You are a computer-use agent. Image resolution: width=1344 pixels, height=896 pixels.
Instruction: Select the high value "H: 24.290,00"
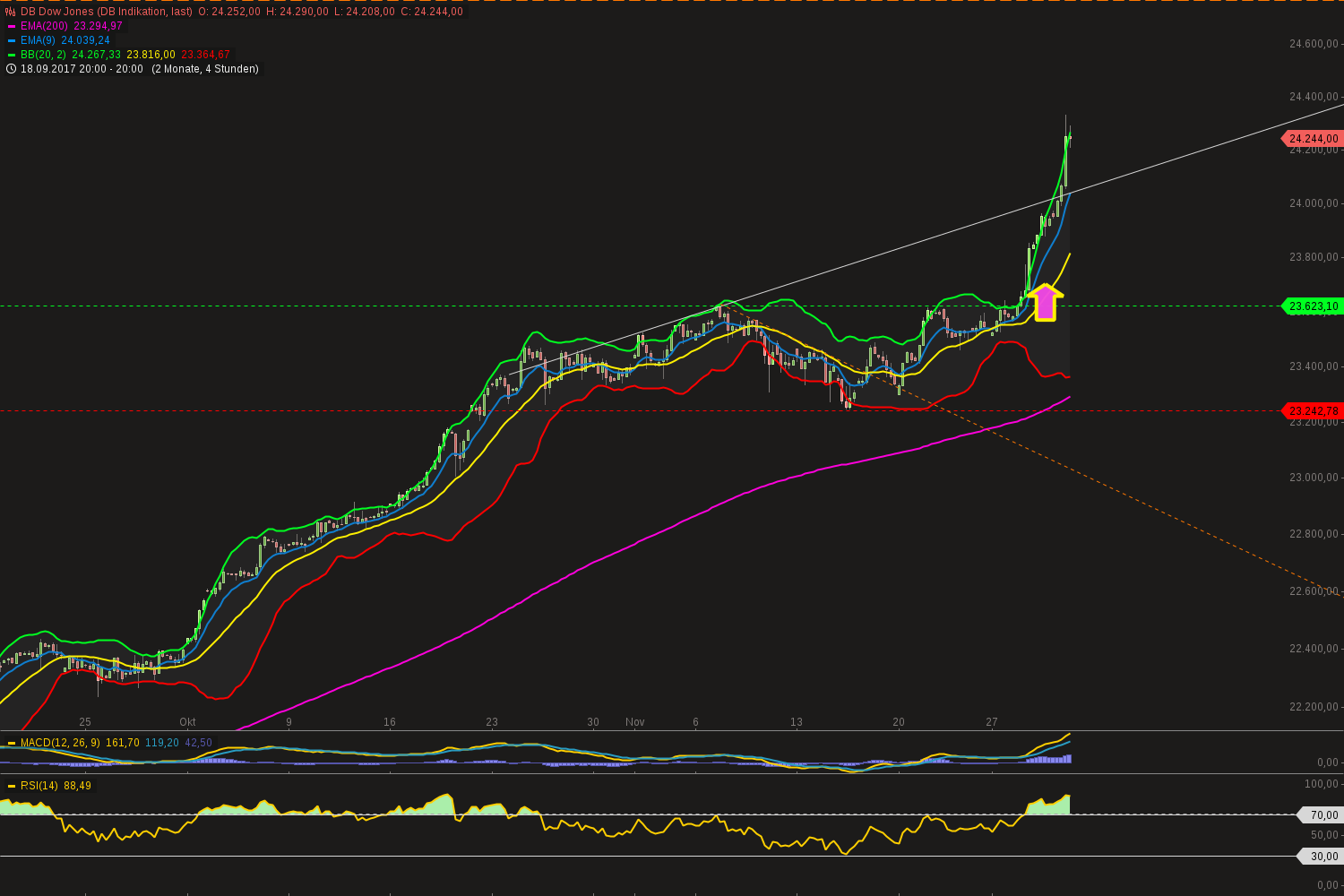297,12
